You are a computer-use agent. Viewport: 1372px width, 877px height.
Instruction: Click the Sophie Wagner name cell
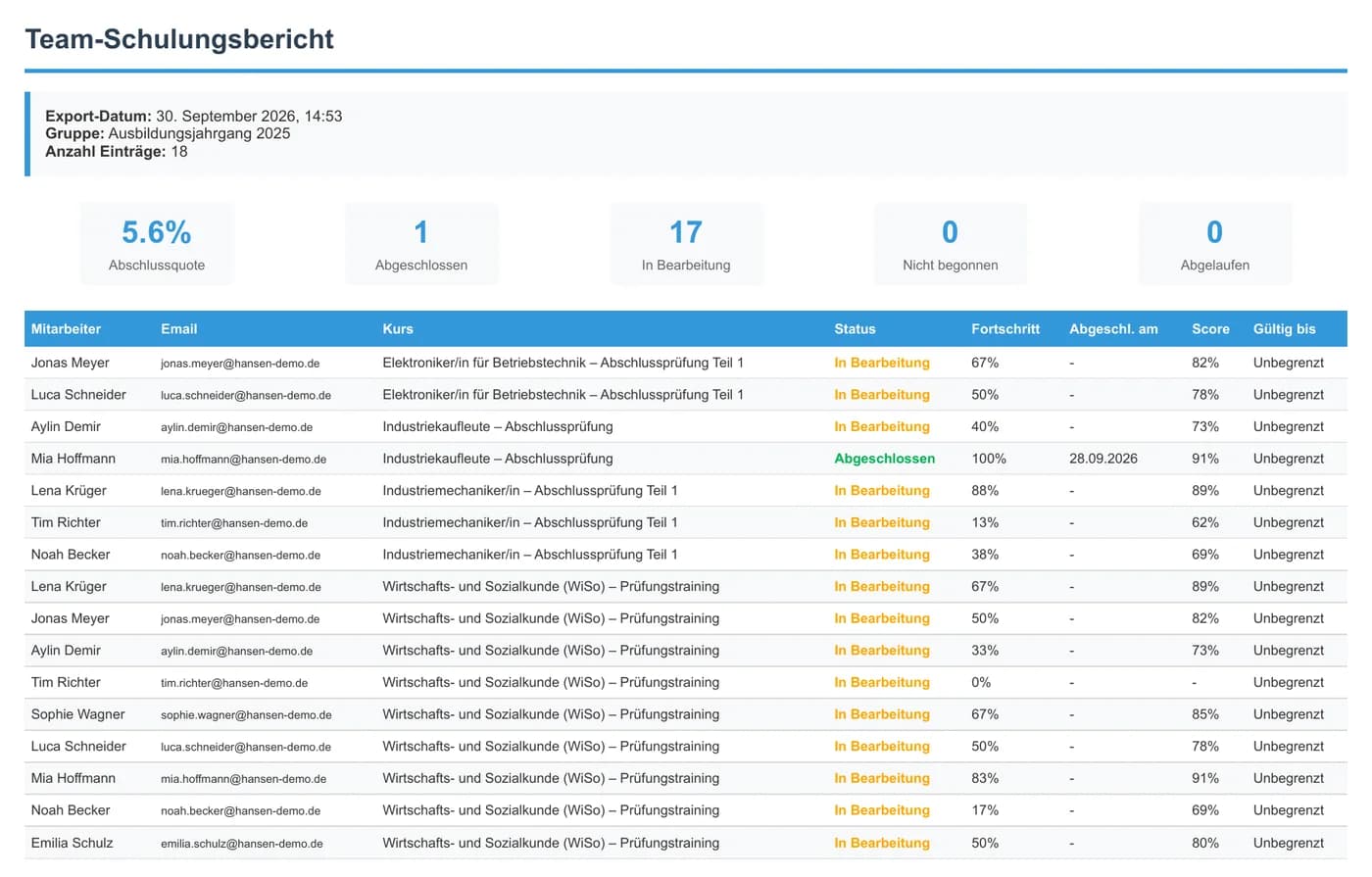tap(78, 714)
